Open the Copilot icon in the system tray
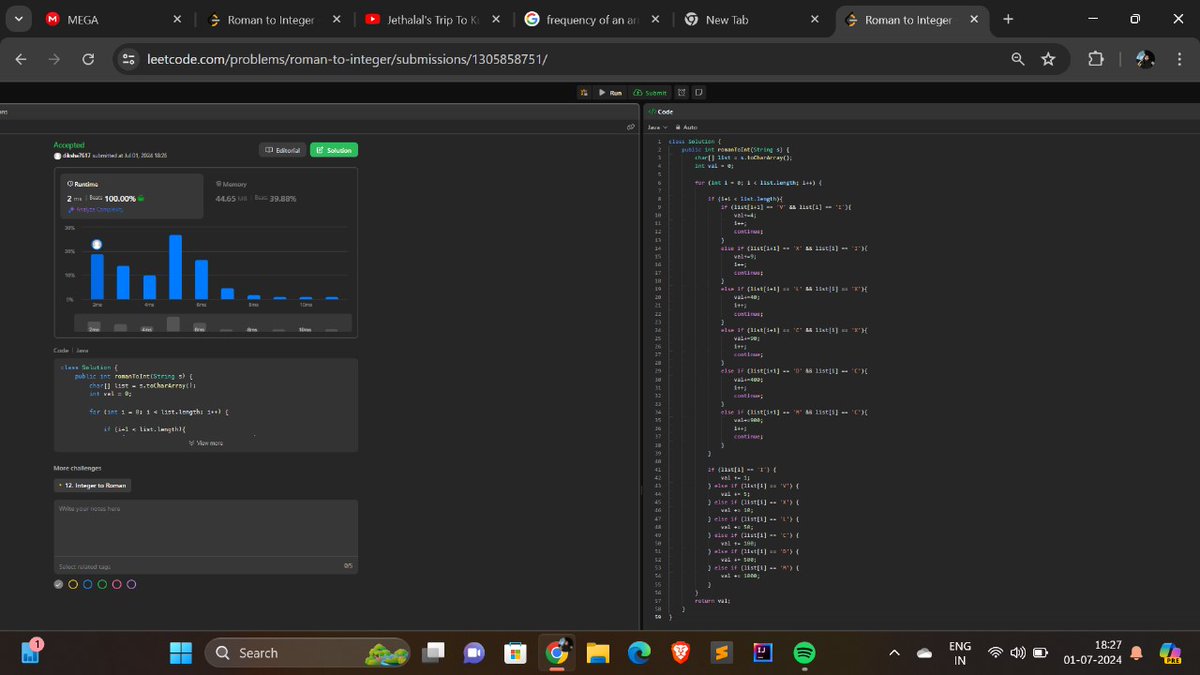The image size is (1200, 675). tap(1172, 653)
